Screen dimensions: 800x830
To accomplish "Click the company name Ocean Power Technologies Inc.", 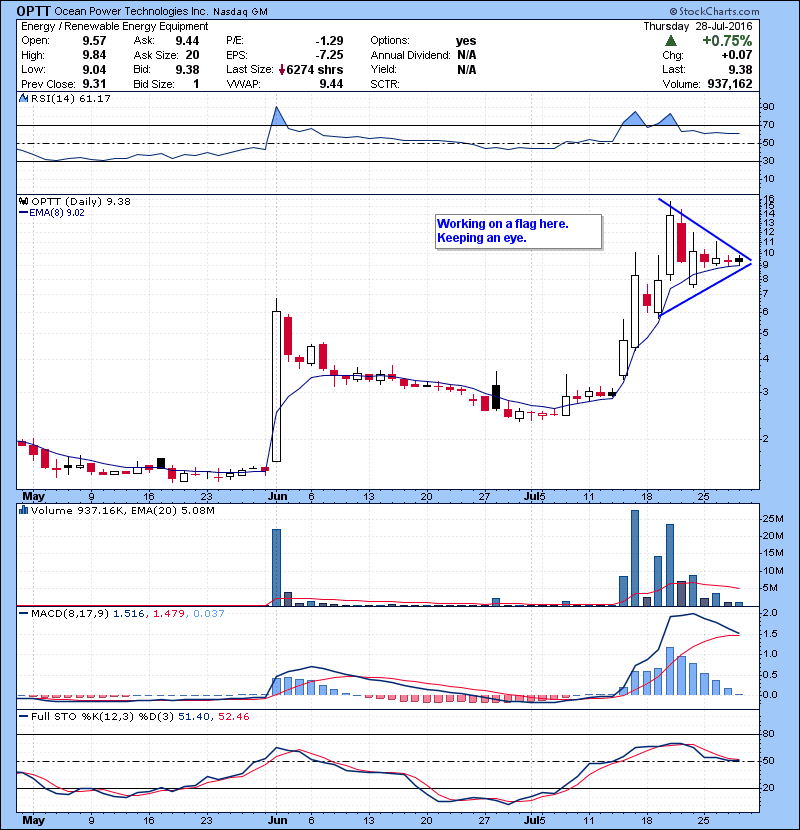I will coord(131,11).
